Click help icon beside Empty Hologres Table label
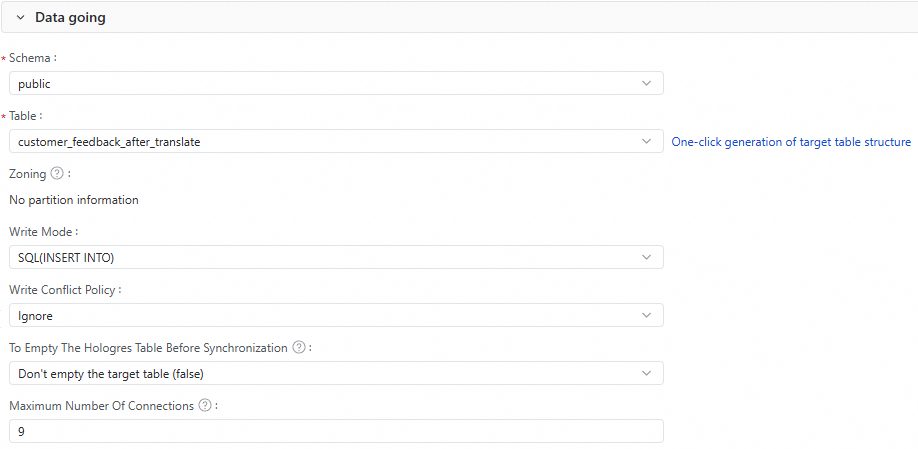This screenshot has height=449, width=918. pos(298,348)
